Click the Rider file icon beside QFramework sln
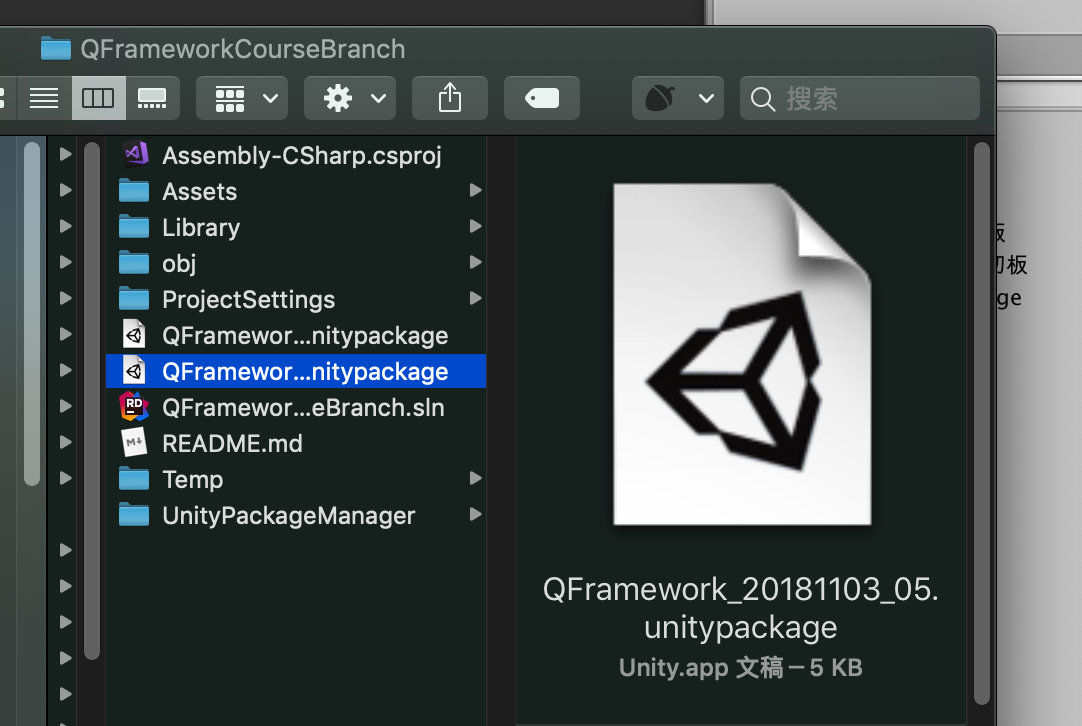This screenshot has width=1082, height=726. click(x=135, y=407)
